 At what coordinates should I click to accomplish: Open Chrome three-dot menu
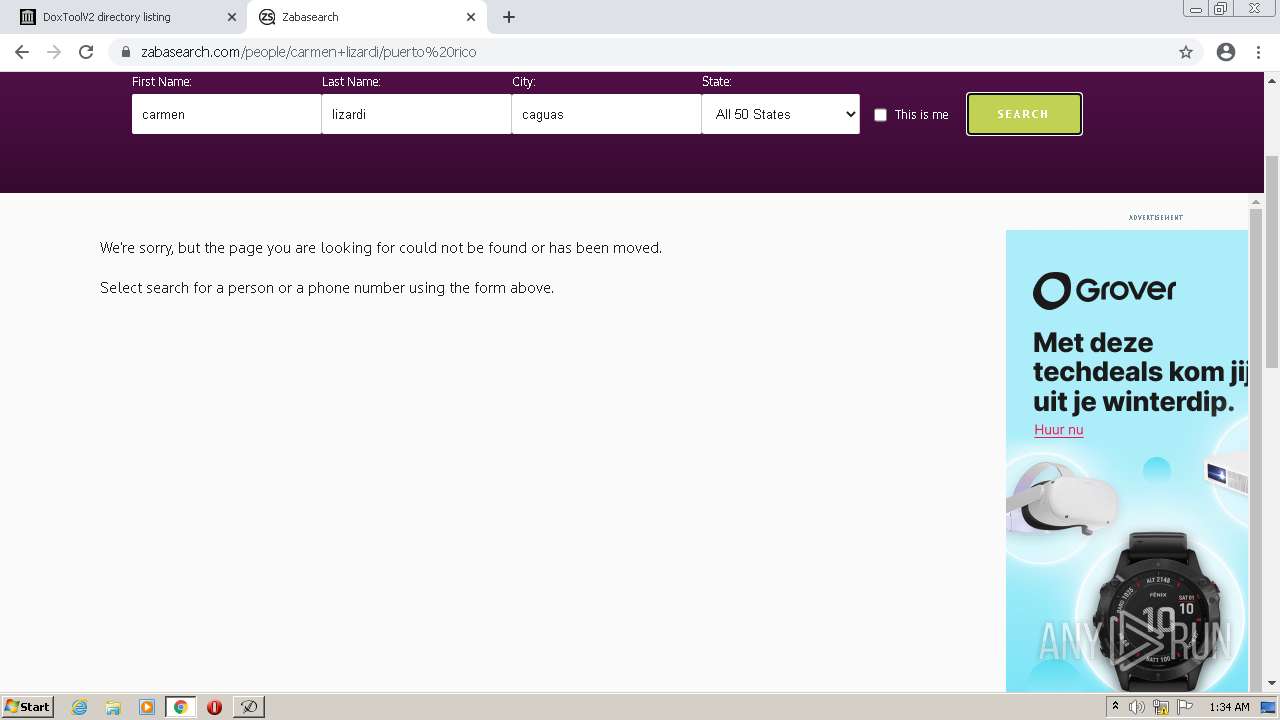point(1258,52)
